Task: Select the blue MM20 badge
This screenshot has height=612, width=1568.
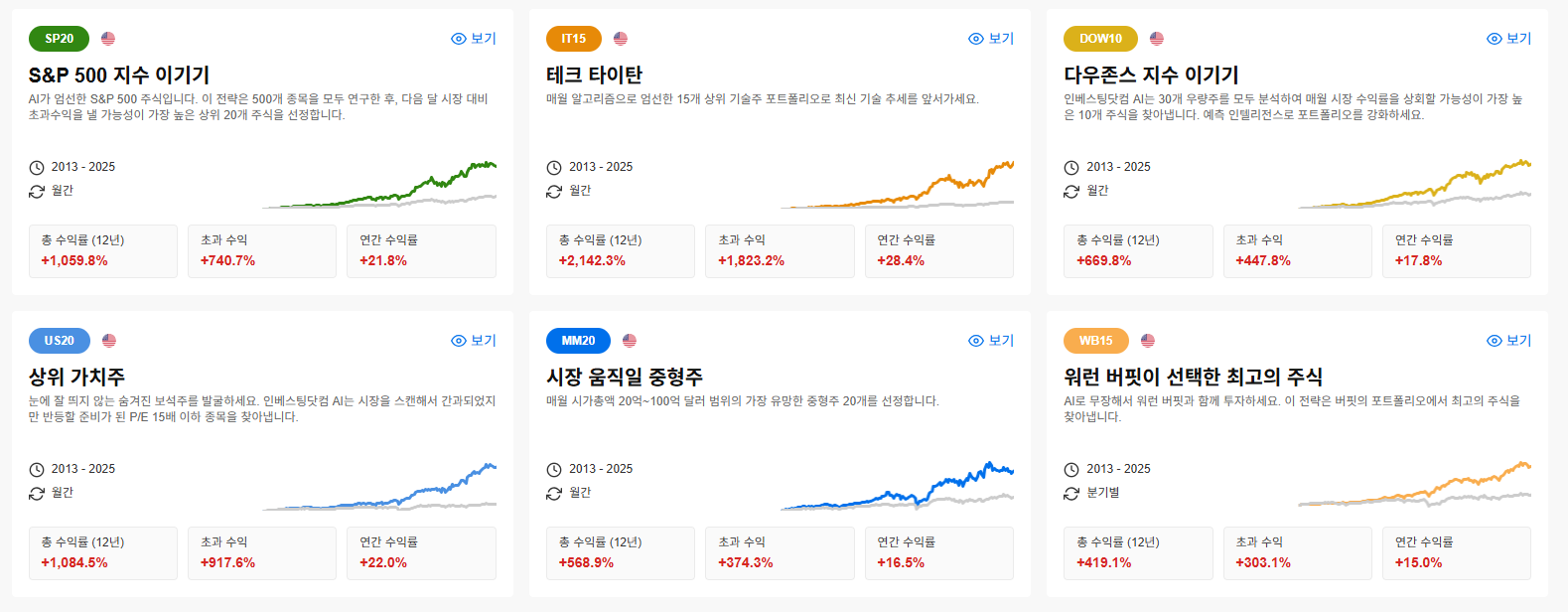Action: click(x=578, y=341)
